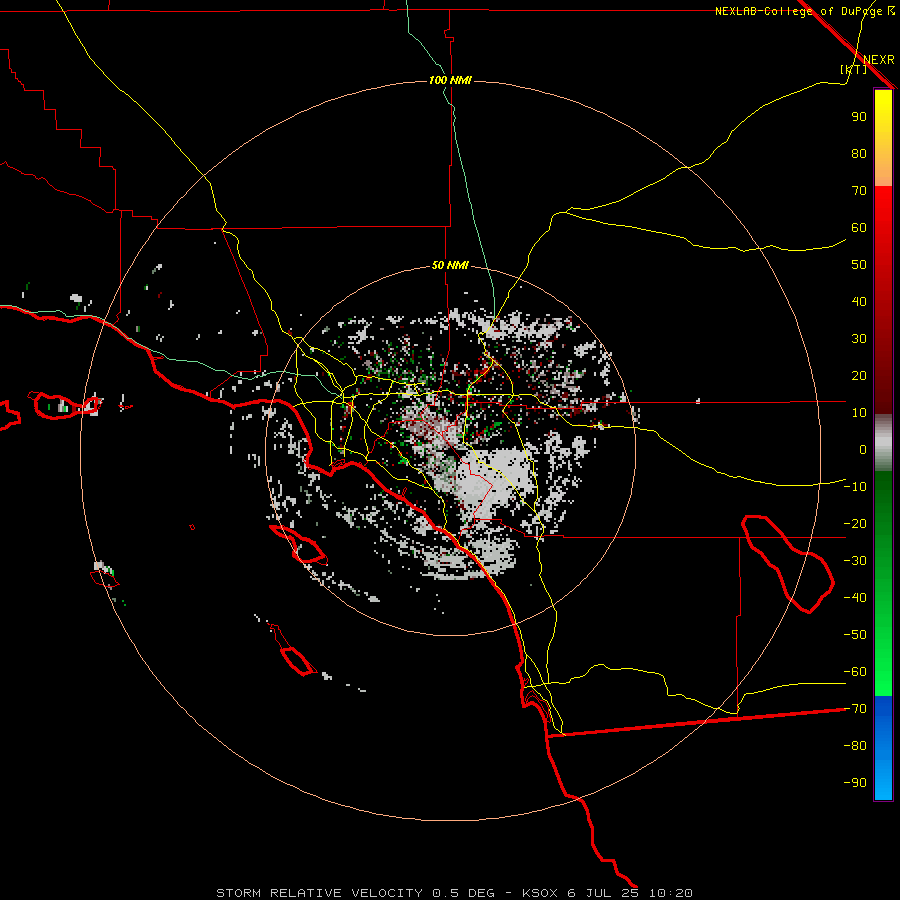Click the -30 scale label

click(x=855, y=561)
